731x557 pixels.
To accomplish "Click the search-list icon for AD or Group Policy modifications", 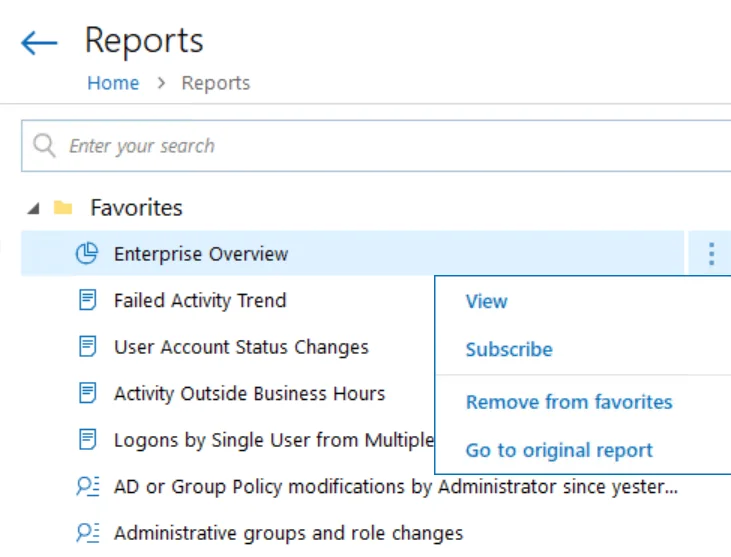I will [88, 486].
